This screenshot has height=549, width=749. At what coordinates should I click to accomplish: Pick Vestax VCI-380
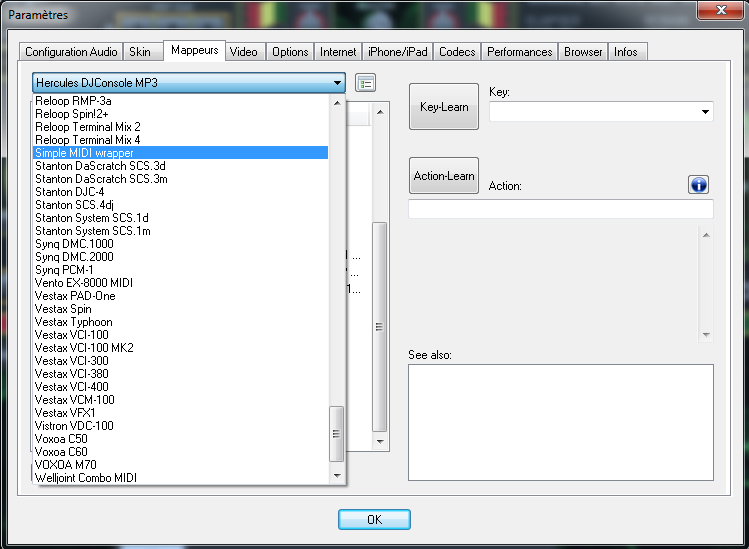[181, 374]
